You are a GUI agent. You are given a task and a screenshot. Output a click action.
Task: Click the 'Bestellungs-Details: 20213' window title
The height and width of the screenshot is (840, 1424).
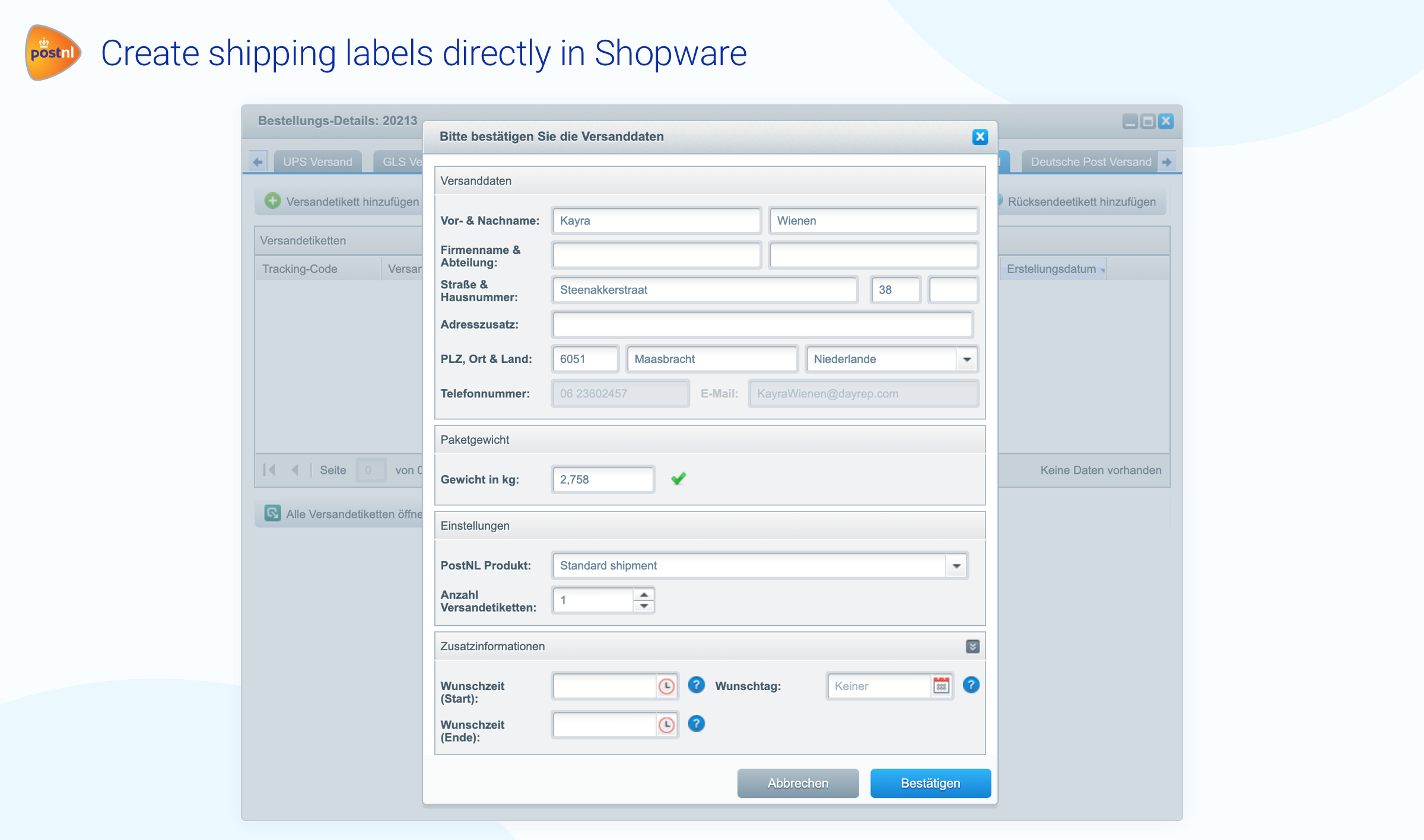coord(338,120)
